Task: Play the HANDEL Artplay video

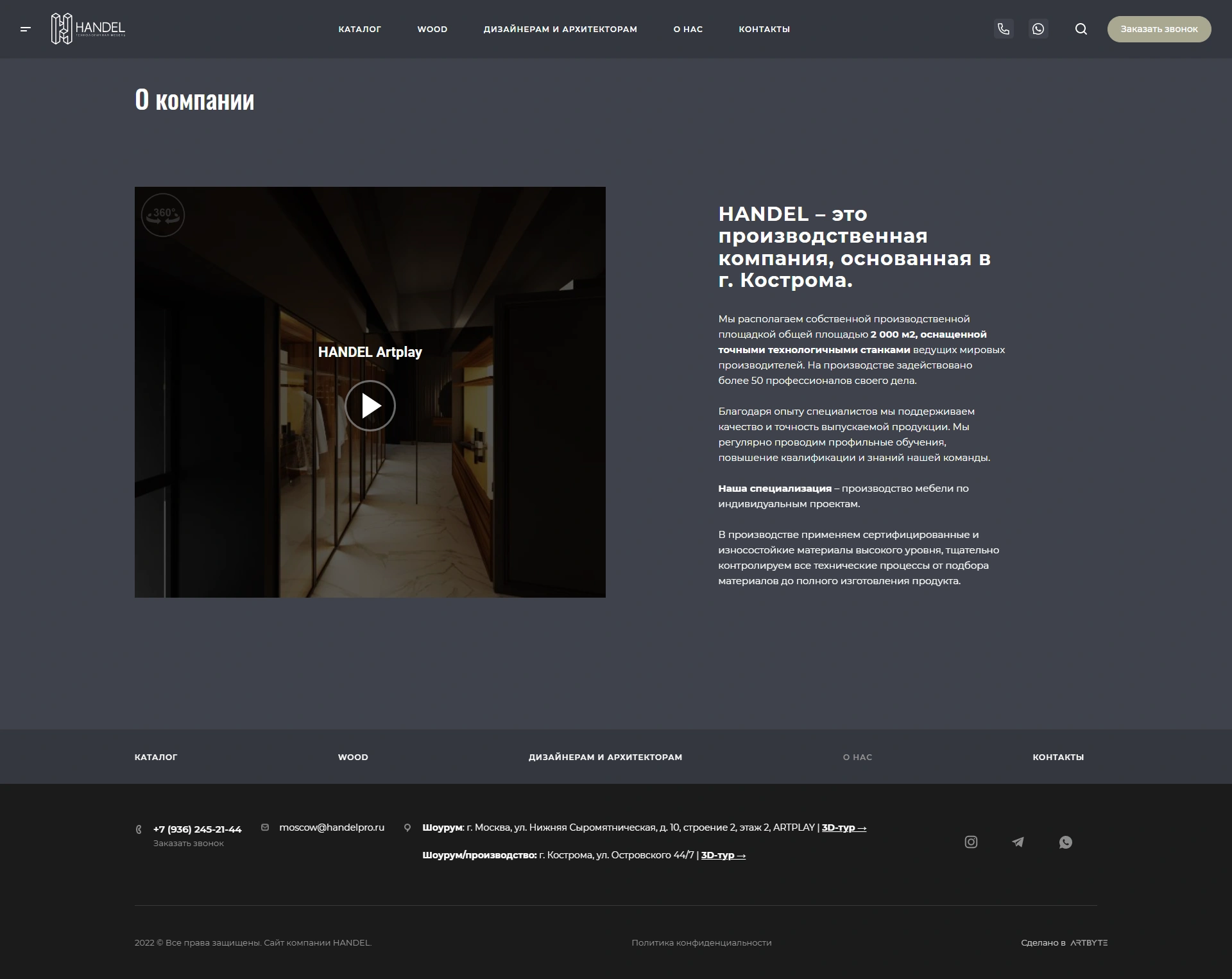Action: [x=370, y=406]
